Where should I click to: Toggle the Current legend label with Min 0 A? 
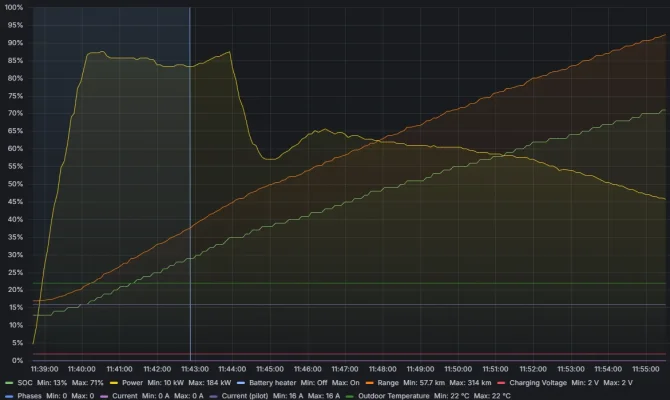(124, 396)
